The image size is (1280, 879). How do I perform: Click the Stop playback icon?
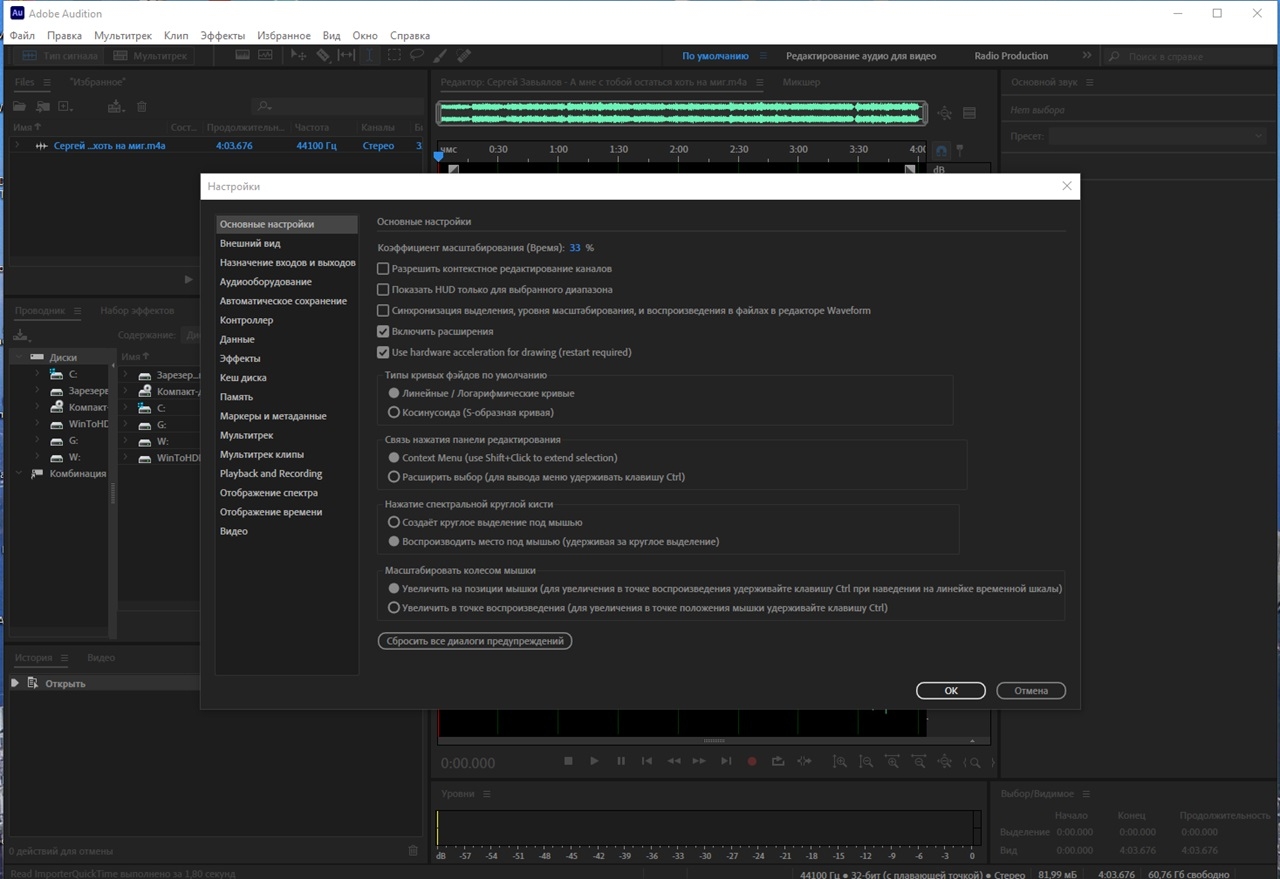(568, 761)
